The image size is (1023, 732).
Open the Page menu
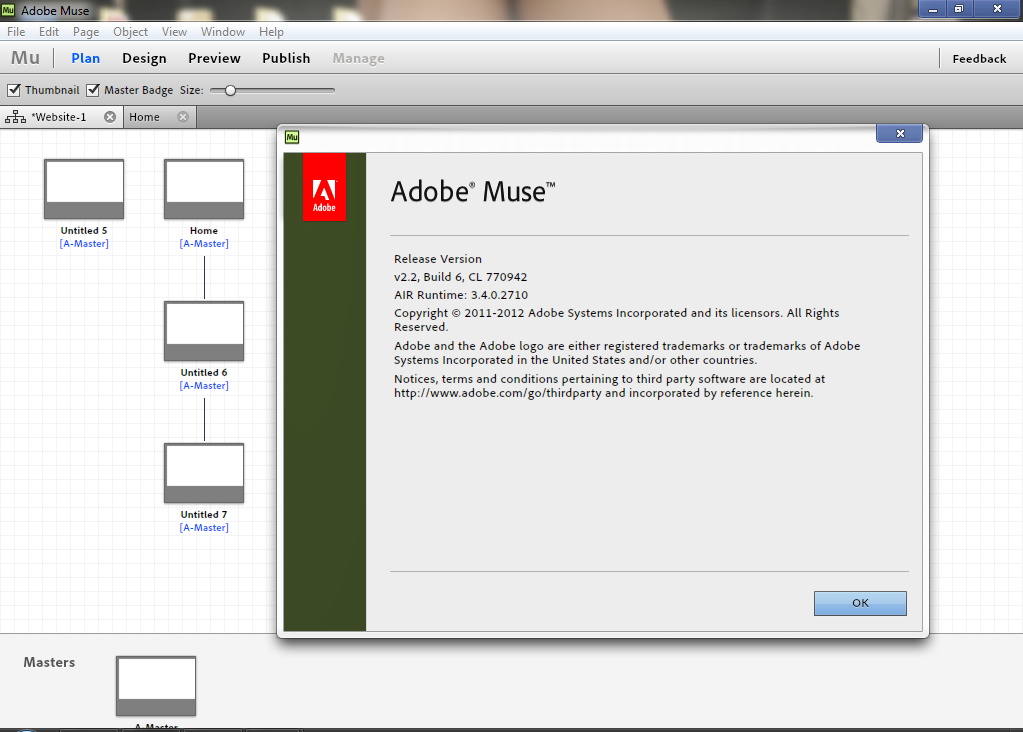(86, 32)
